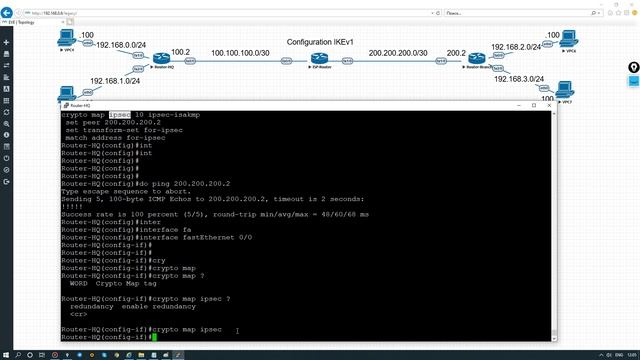Viewport: 640px width, 360px height.
Task: Open the Lab details icon in sidebar
Action: (6, 147)
